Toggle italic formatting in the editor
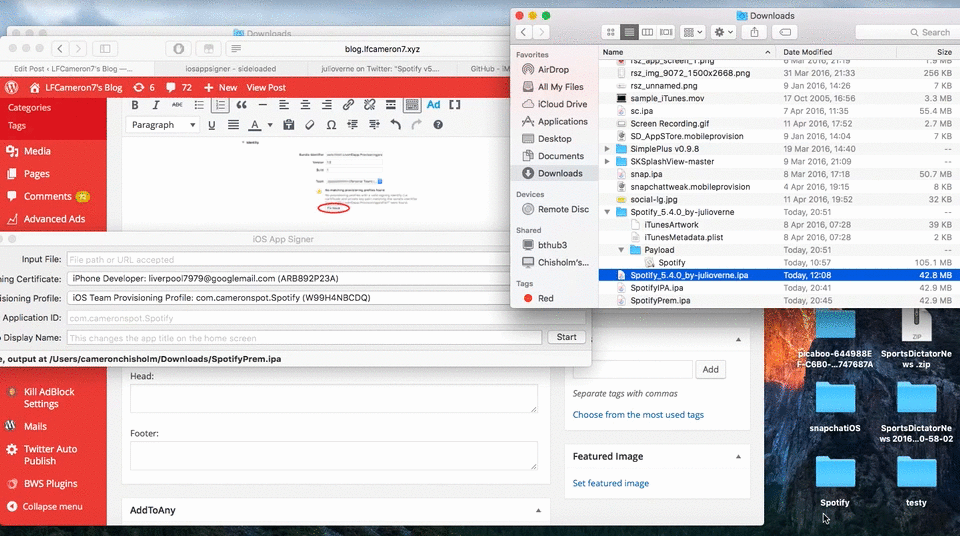960x536 pixels. (x=156, y=105)
